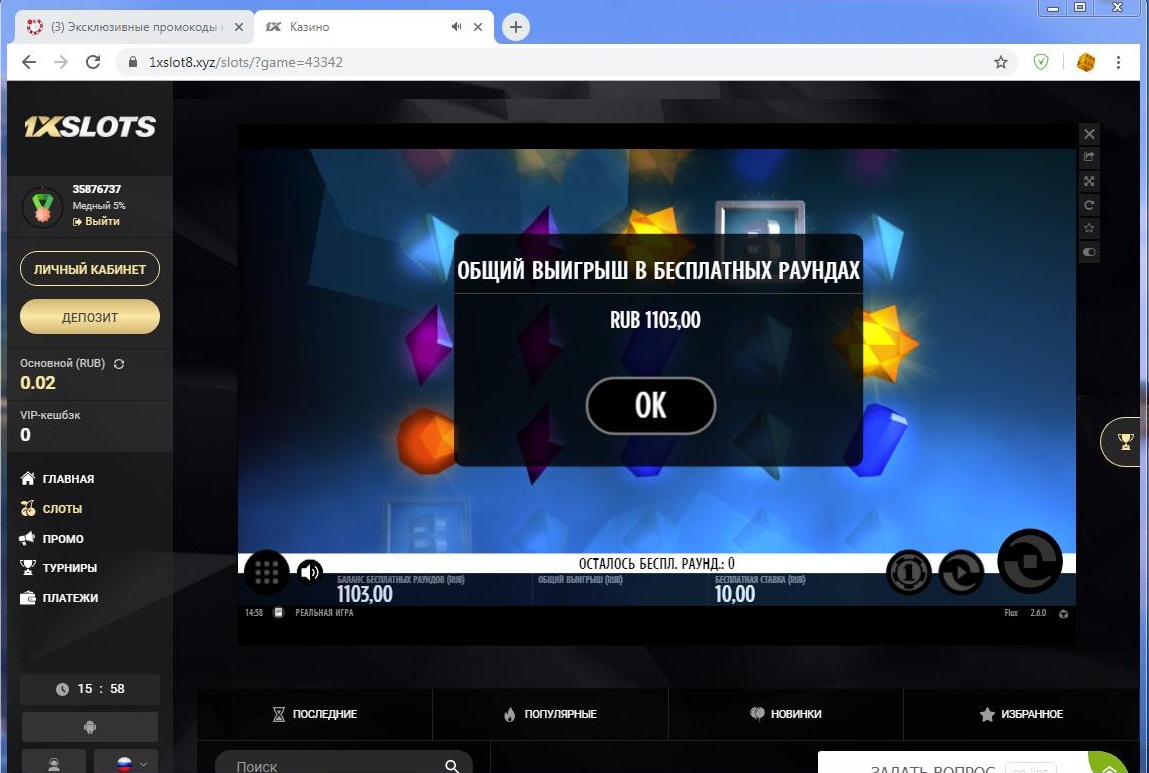Click the user profile icon button
This screenshot has width=1149, height=773.
click(x=53, y=763)
